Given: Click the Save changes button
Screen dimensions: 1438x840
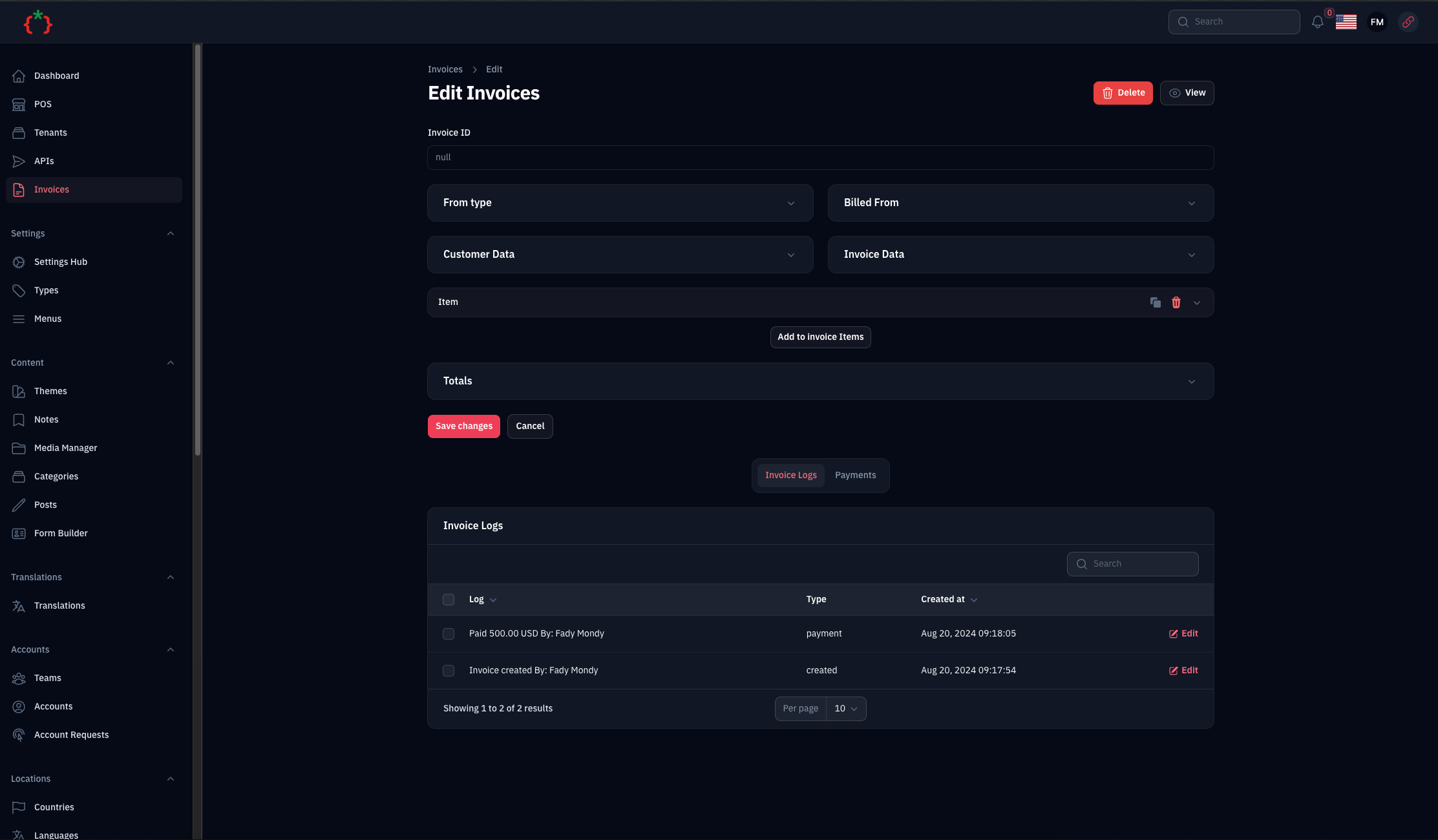Looking at the screenshot, I should (463, 426).
